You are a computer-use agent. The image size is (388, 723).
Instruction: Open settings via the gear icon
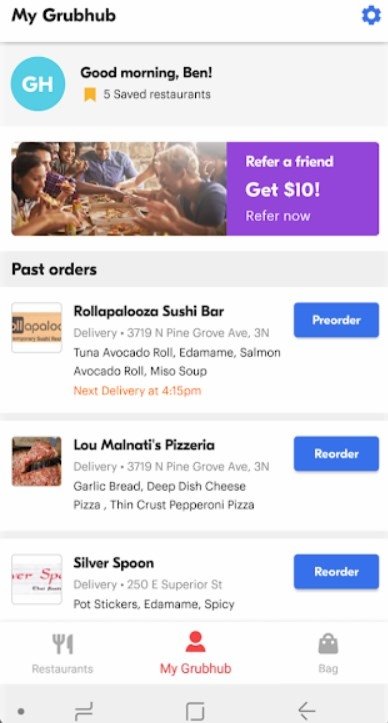pyautogui.click(x=371, y=16)
